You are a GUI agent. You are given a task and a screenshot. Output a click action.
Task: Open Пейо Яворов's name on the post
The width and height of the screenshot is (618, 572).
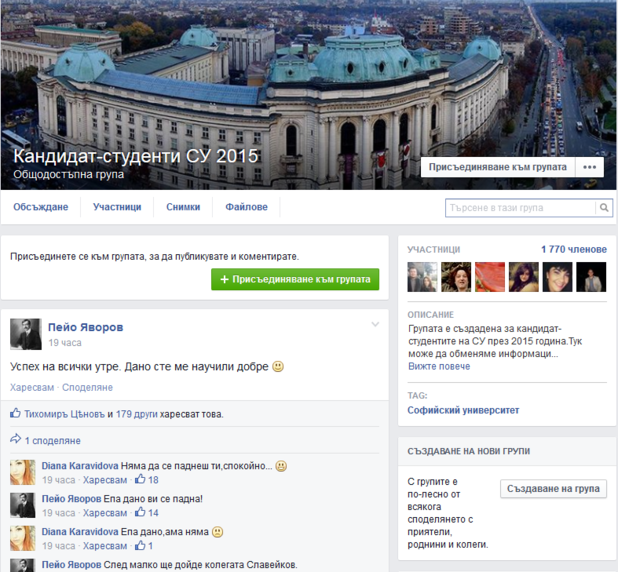[x=86, y=327]
